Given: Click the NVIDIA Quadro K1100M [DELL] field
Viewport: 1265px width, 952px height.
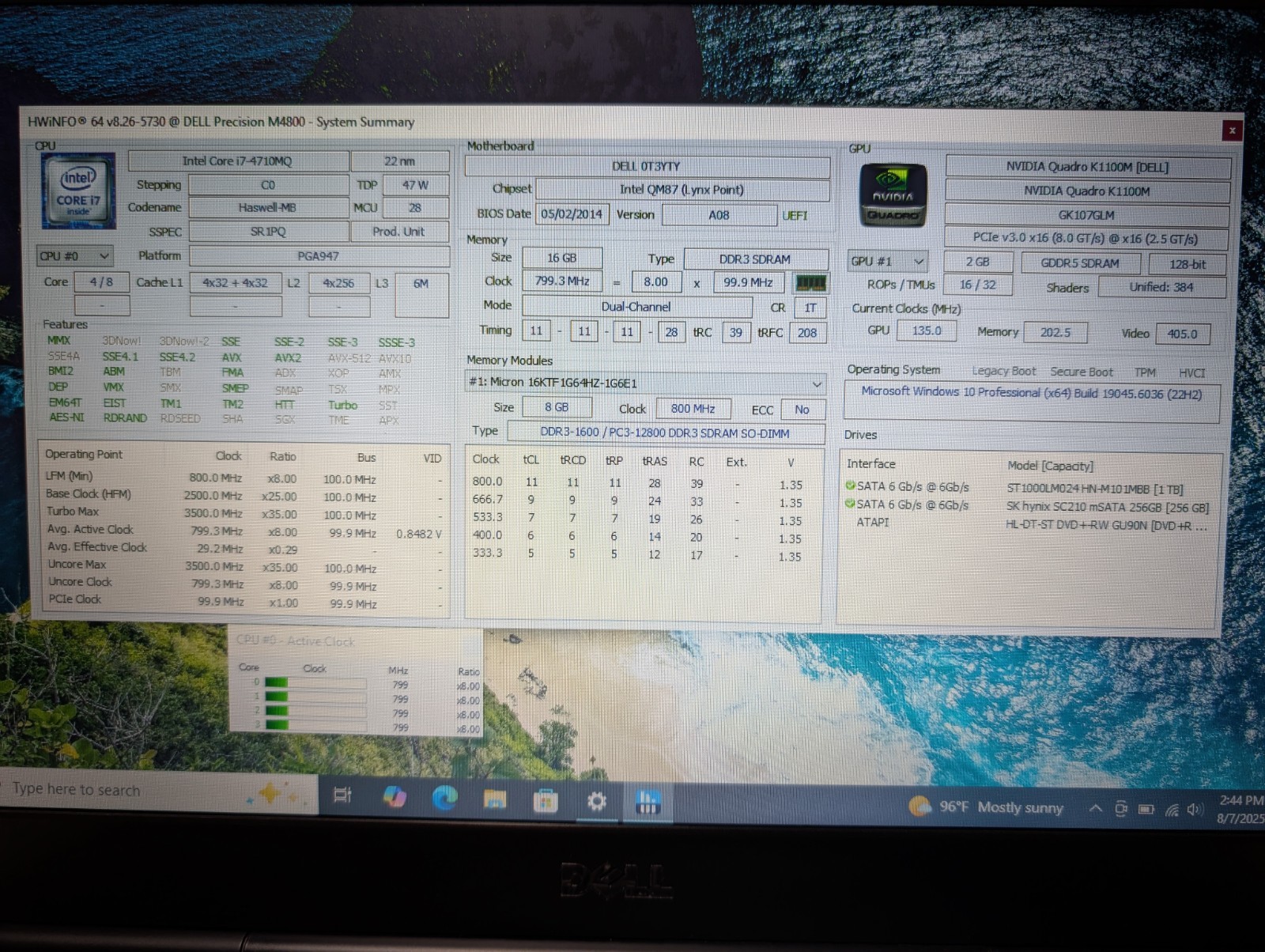Looking at the screenshot, I should click(x=1087, y=167).
